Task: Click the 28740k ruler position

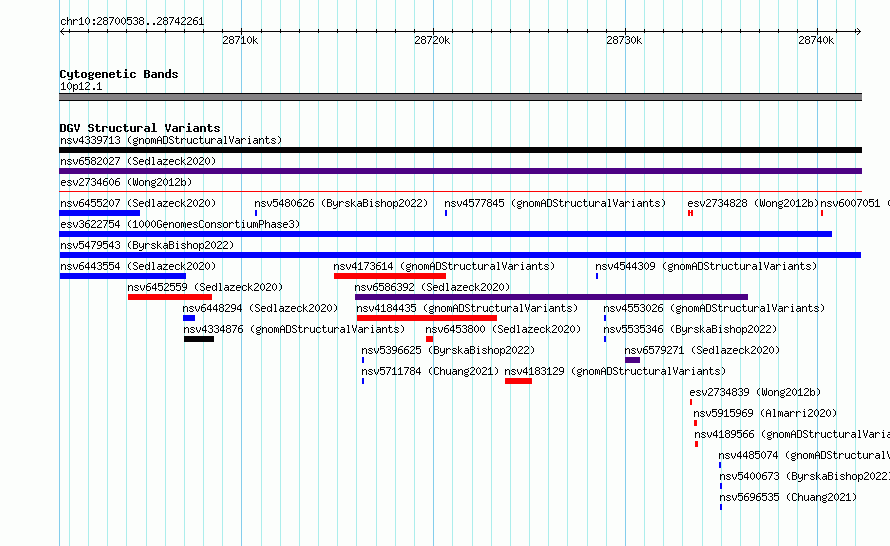Action: pos(816,40)
